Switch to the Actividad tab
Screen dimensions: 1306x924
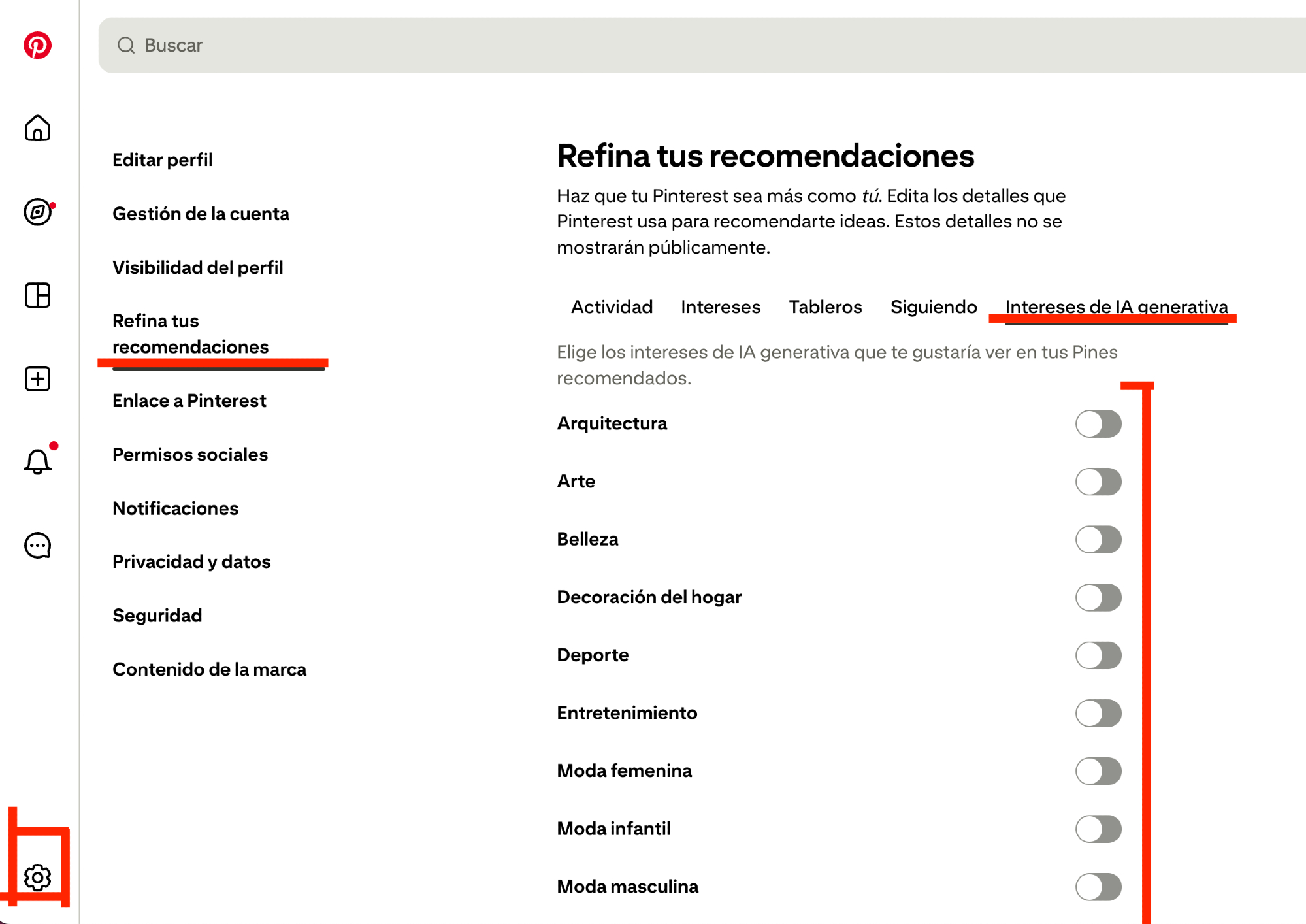(612, 306)
